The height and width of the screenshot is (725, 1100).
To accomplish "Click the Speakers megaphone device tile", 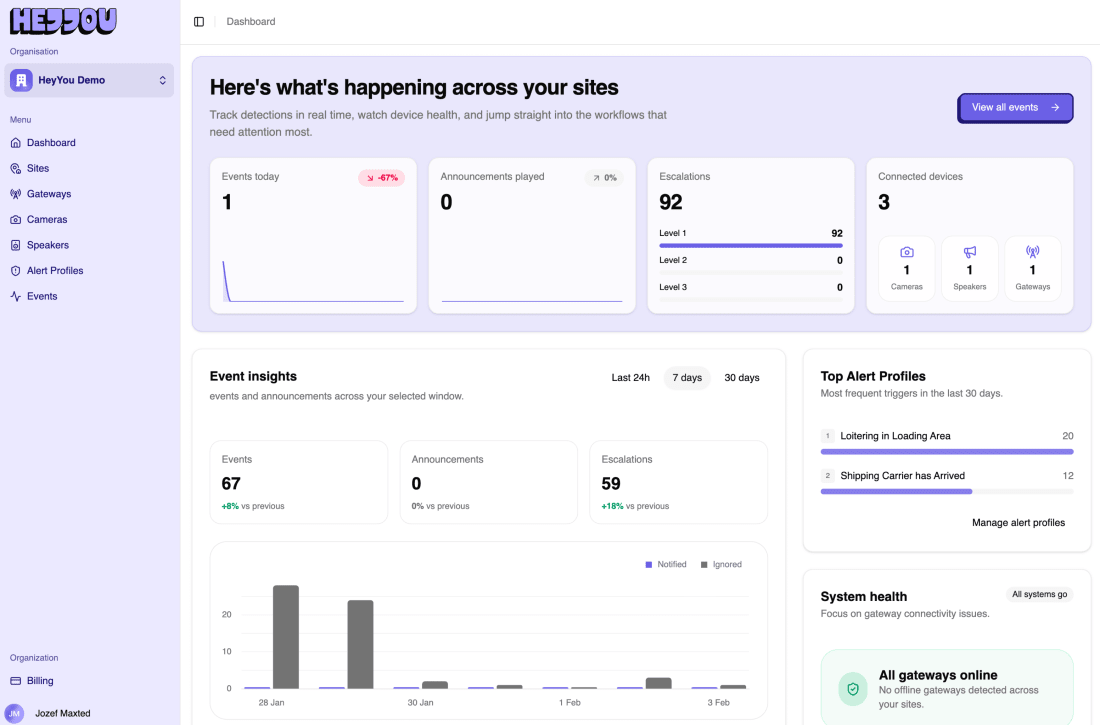I will click(970, 268).
